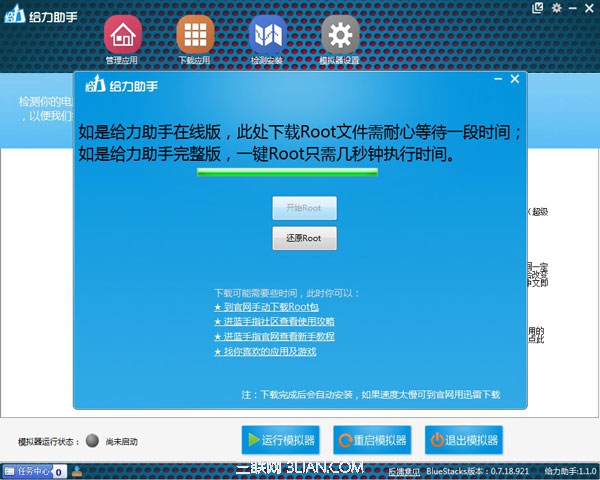Image resolution: width=600 pixels, height=480 pixels.
Task: Open link 进蓝手指社区查看使用攻略
Action: point(274,322)
